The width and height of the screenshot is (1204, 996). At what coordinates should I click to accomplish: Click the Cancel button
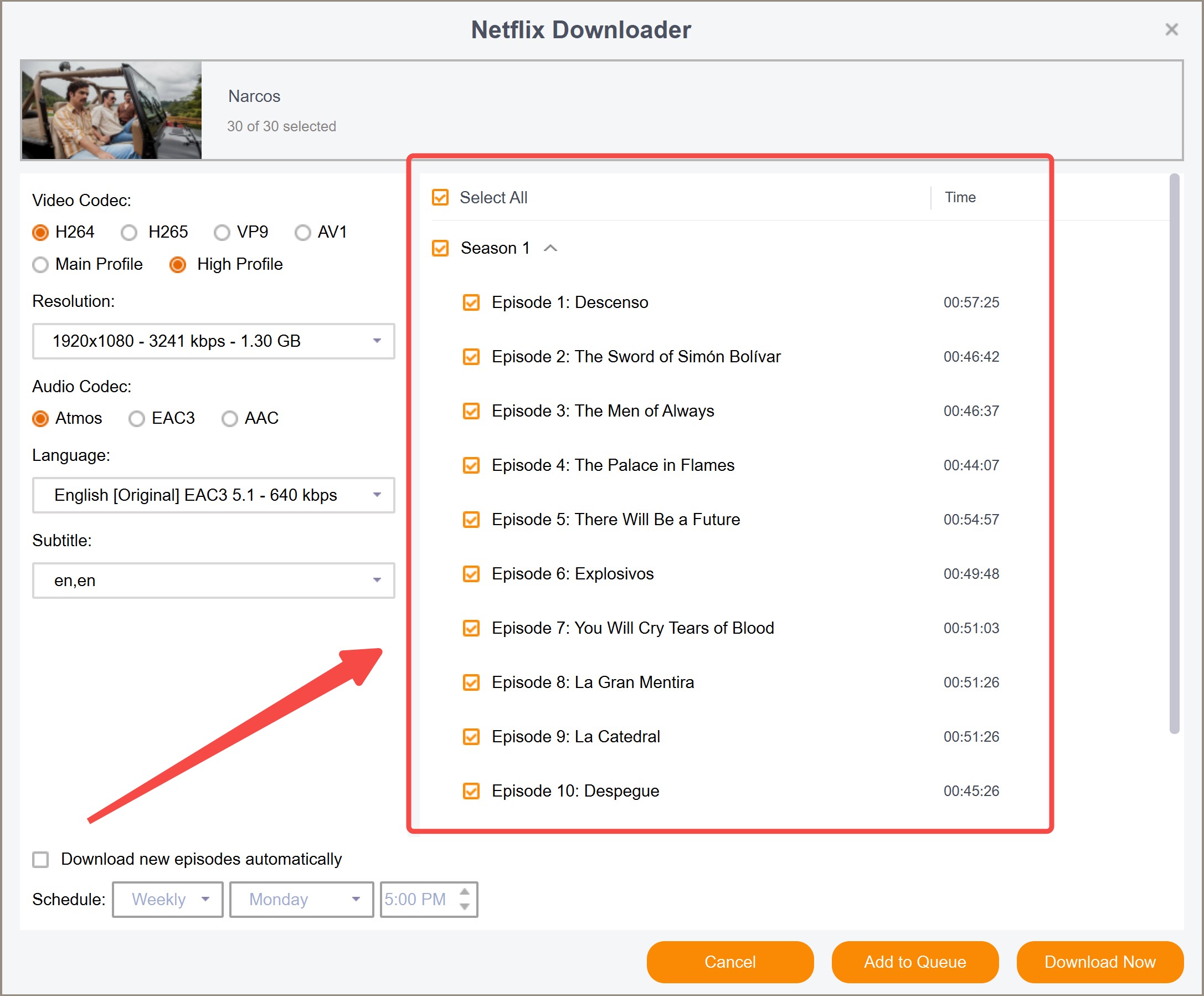coord(730,962)
